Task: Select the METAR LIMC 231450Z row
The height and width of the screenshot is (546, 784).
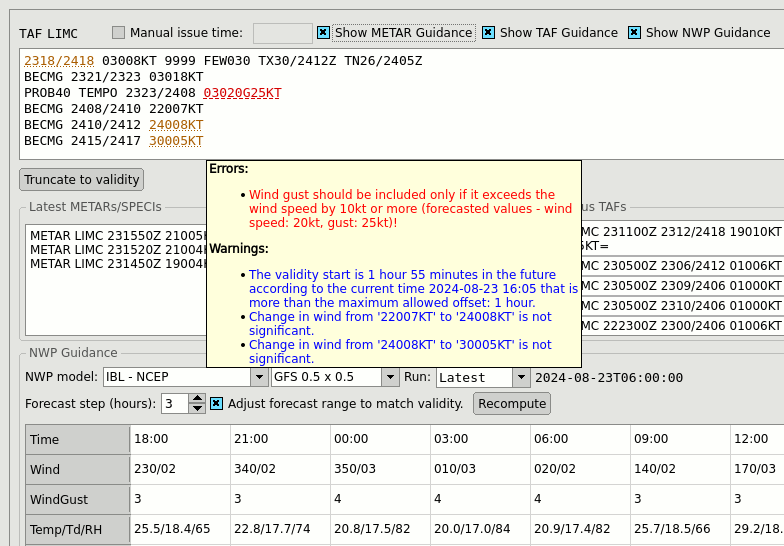Action: tap(118, 264)
